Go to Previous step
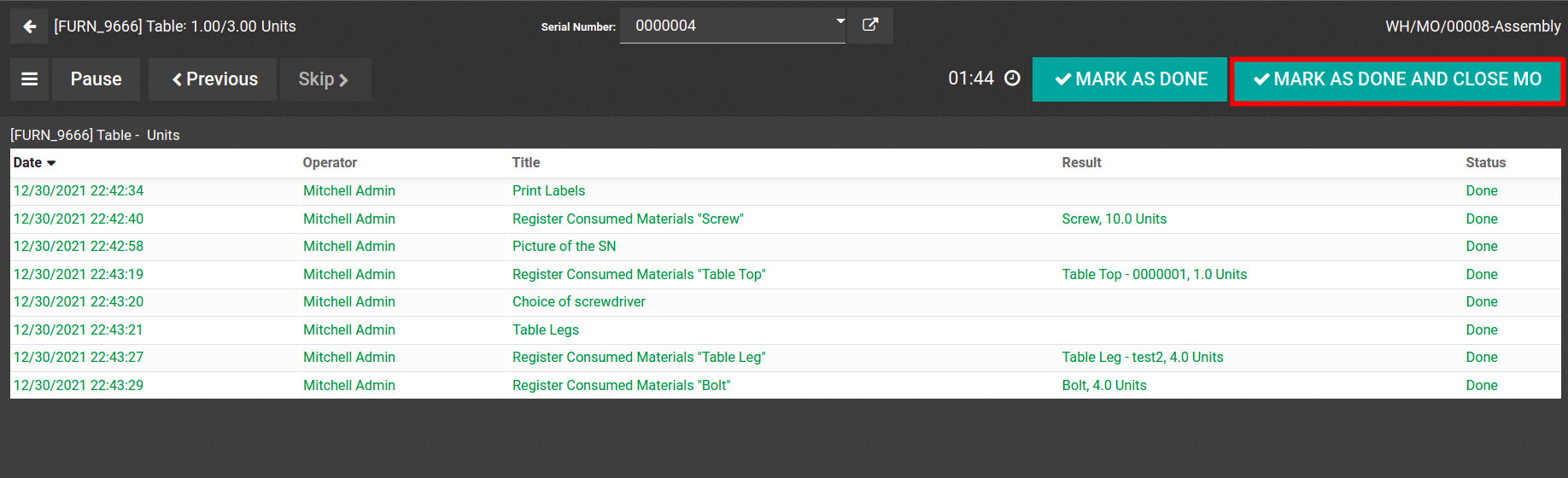Image resolution: width=1568 pixels, height=478 pixels. point(214,79)
